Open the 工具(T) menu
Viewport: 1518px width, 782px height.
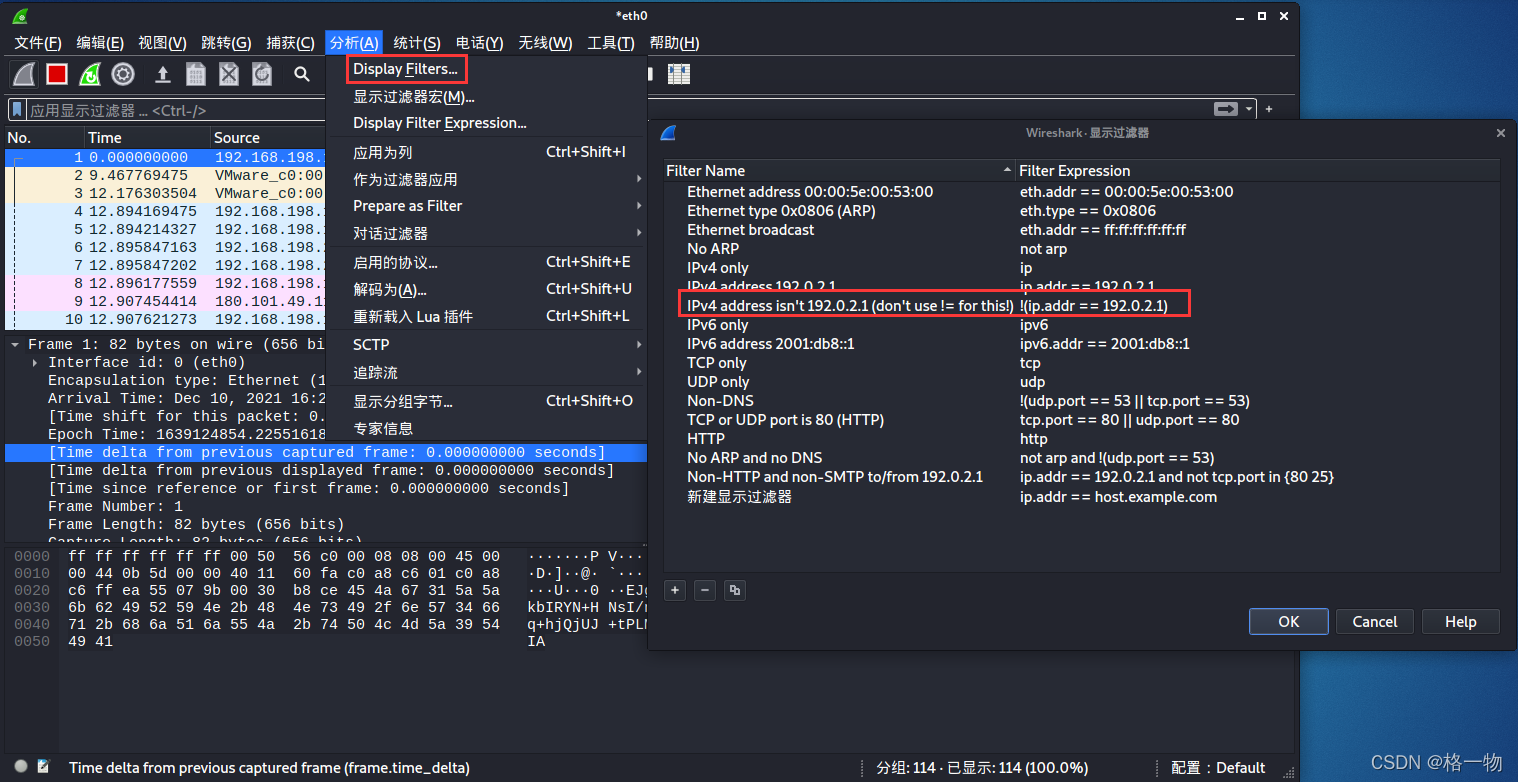[x=610, y=43]
